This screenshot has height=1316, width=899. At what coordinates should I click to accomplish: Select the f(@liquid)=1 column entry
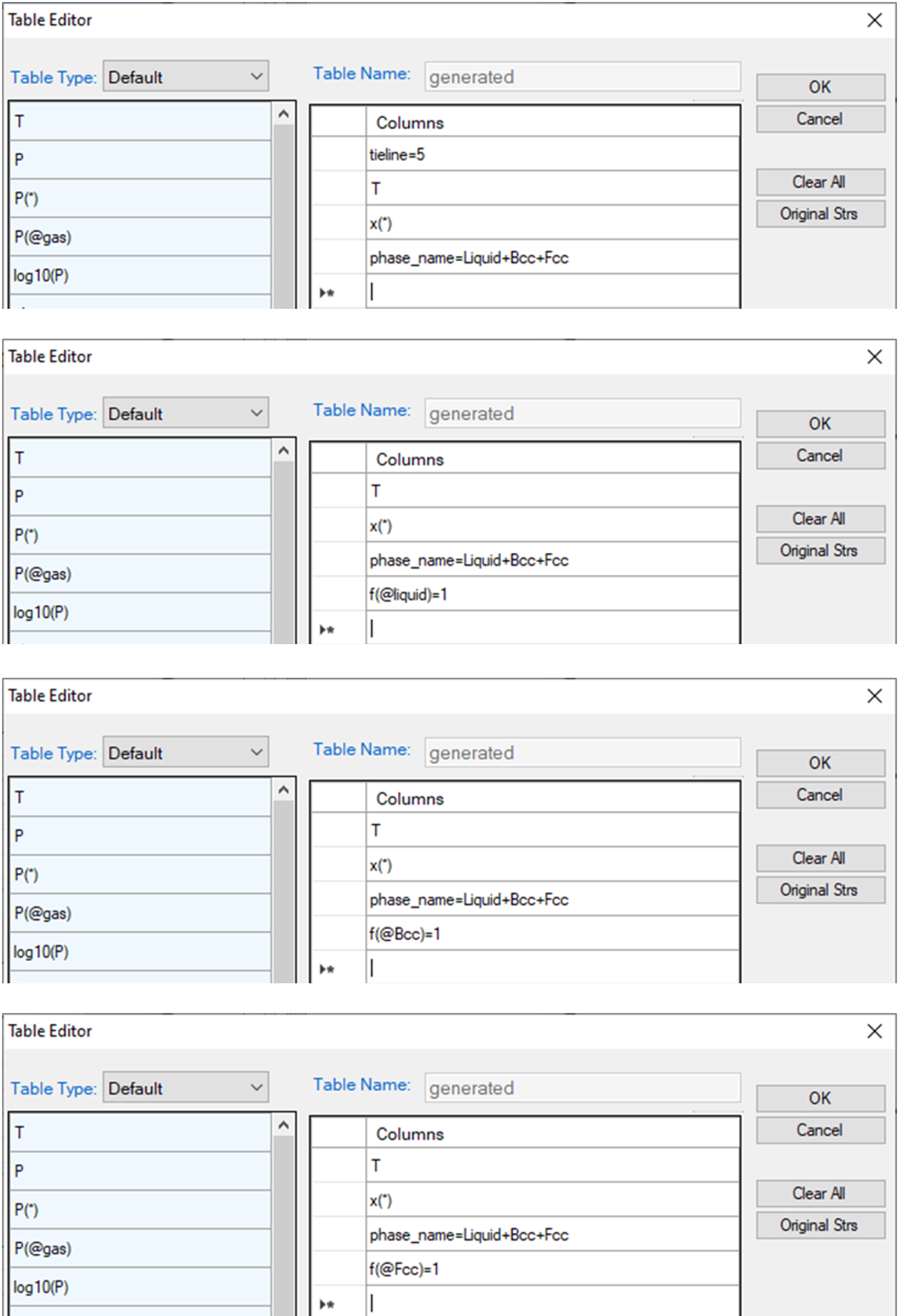(551, 594)
